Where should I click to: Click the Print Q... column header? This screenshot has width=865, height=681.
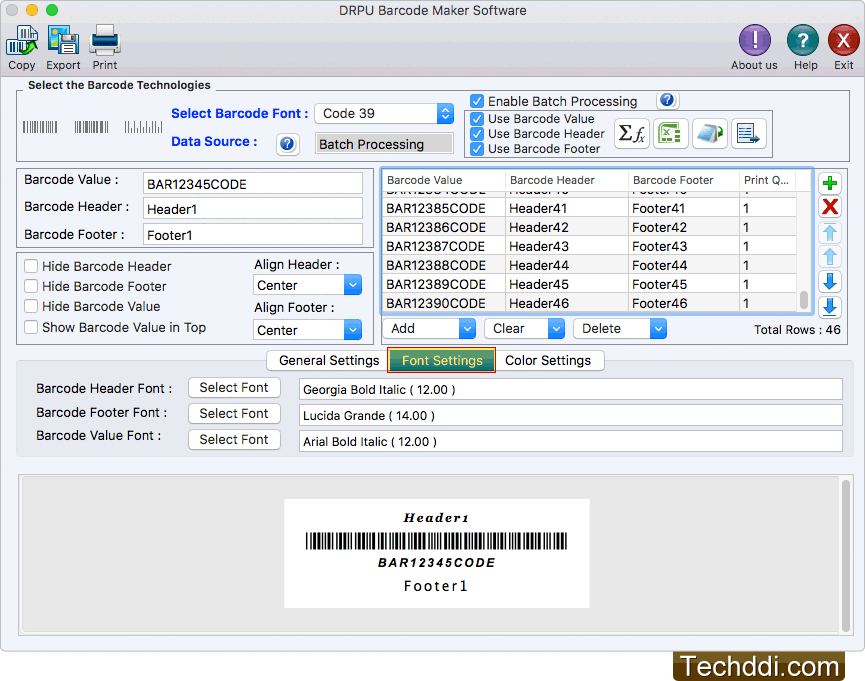[766, 180]
